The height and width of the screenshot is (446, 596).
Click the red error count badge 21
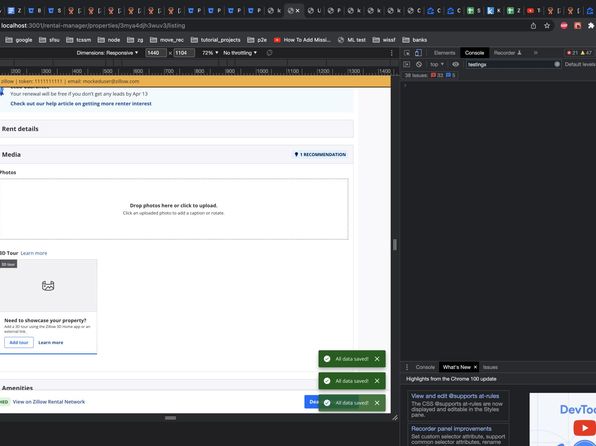(x=572, y=53)
